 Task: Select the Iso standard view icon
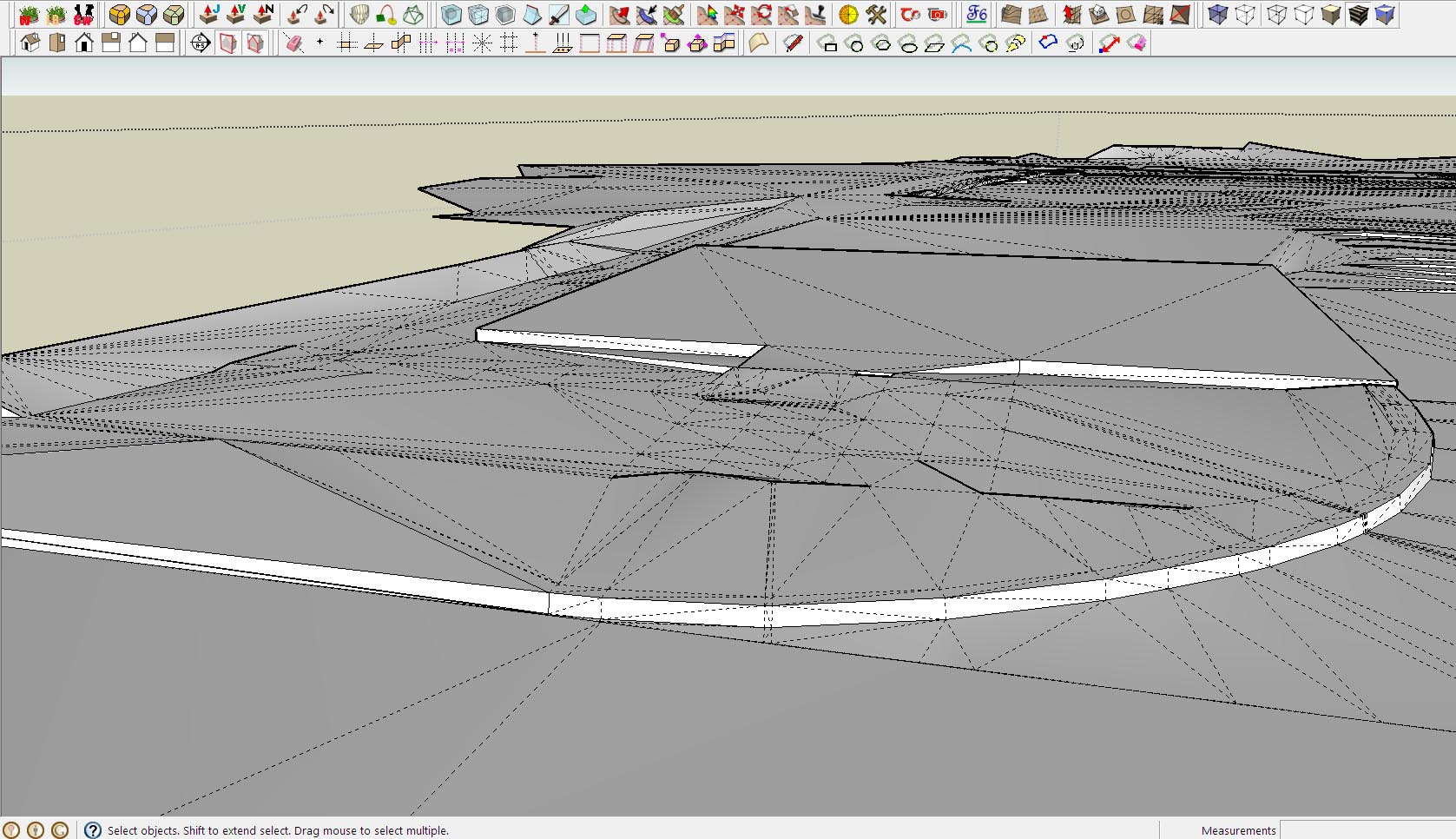(x=30, y=43)
